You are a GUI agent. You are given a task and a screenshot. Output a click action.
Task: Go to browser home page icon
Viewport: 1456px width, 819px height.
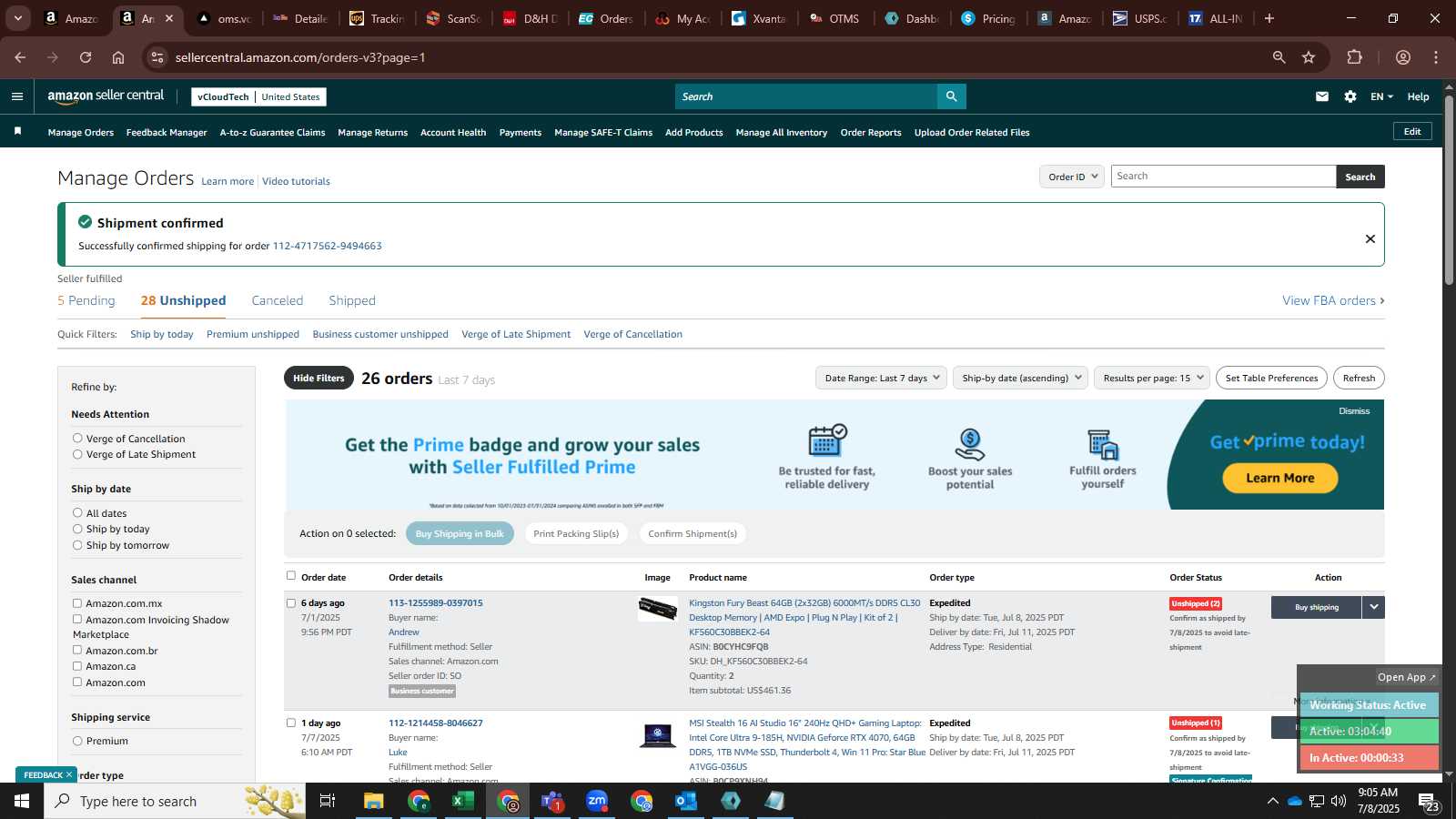pyautogui.click(x=118, y=57)
